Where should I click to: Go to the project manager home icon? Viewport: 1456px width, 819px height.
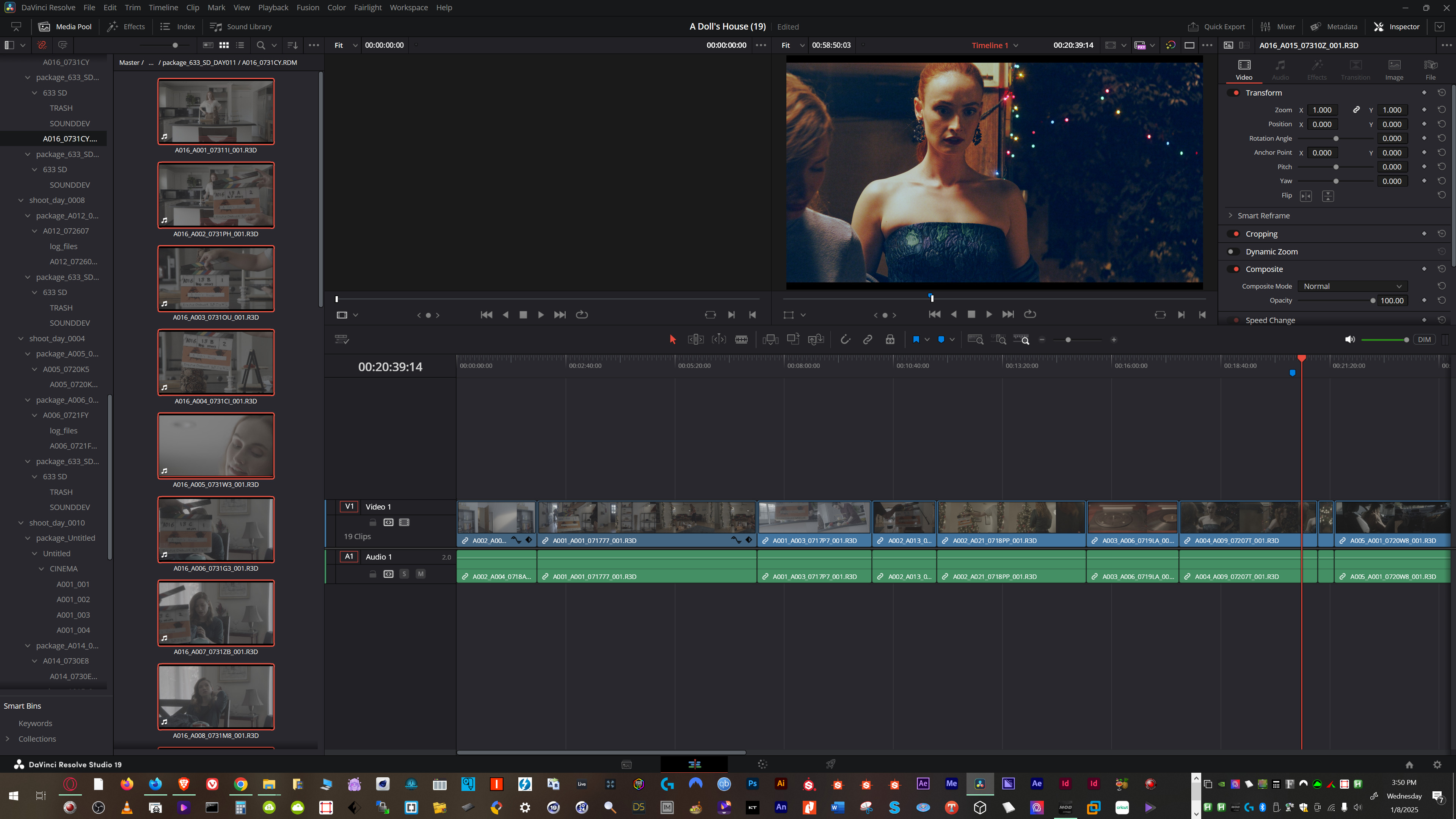click(1409, 764)
